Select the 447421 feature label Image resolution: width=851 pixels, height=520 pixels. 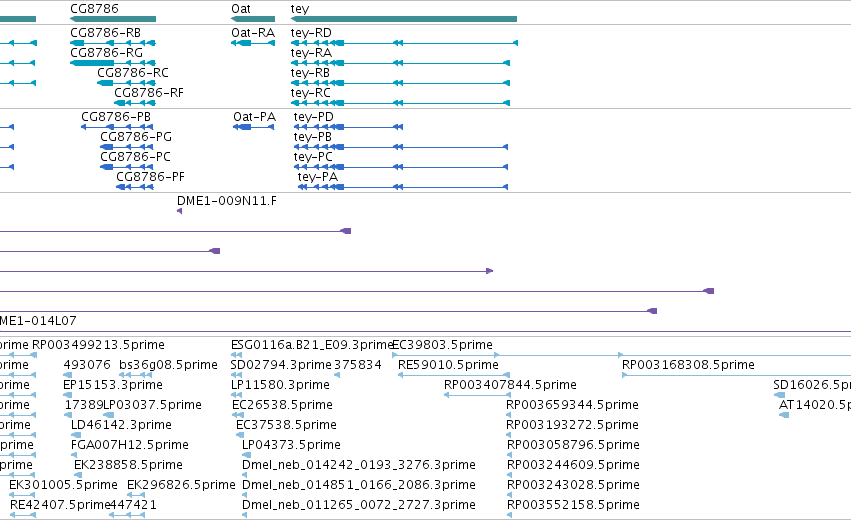pos(133,505)
